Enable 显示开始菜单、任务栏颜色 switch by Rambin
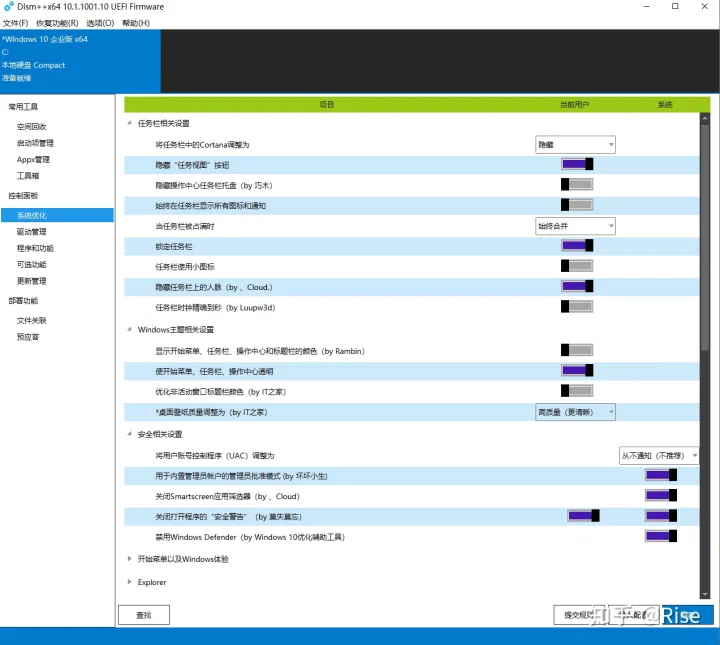 coord(577,350)
